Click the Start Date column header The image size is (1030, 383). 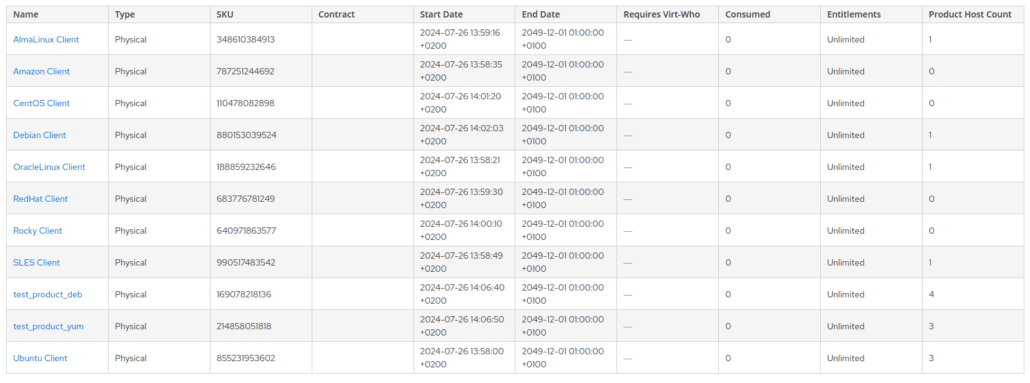tap(441, 14)
